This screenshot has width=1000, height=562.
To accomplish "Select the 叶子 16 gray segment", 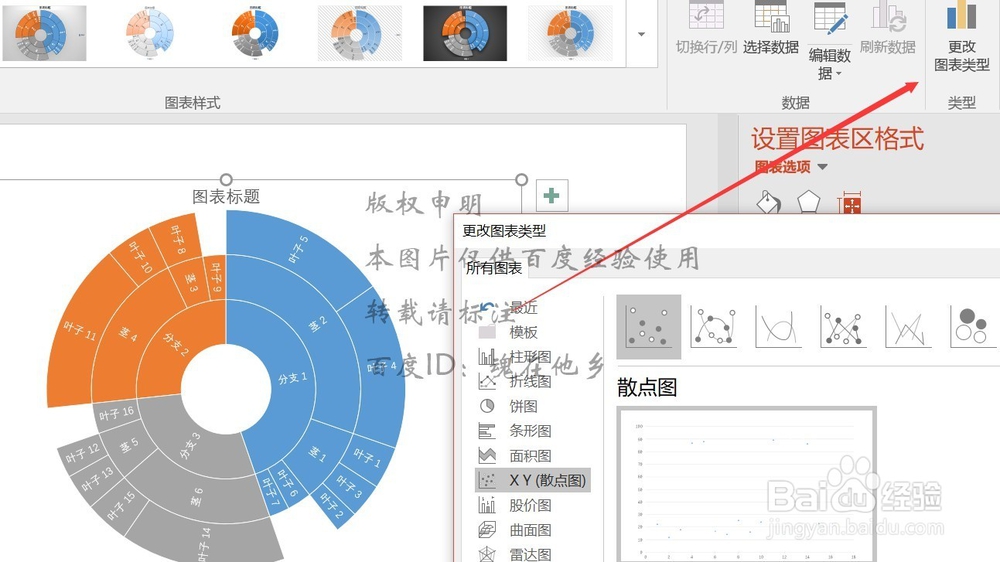I will pyautogui.click(x=117, y=413).
